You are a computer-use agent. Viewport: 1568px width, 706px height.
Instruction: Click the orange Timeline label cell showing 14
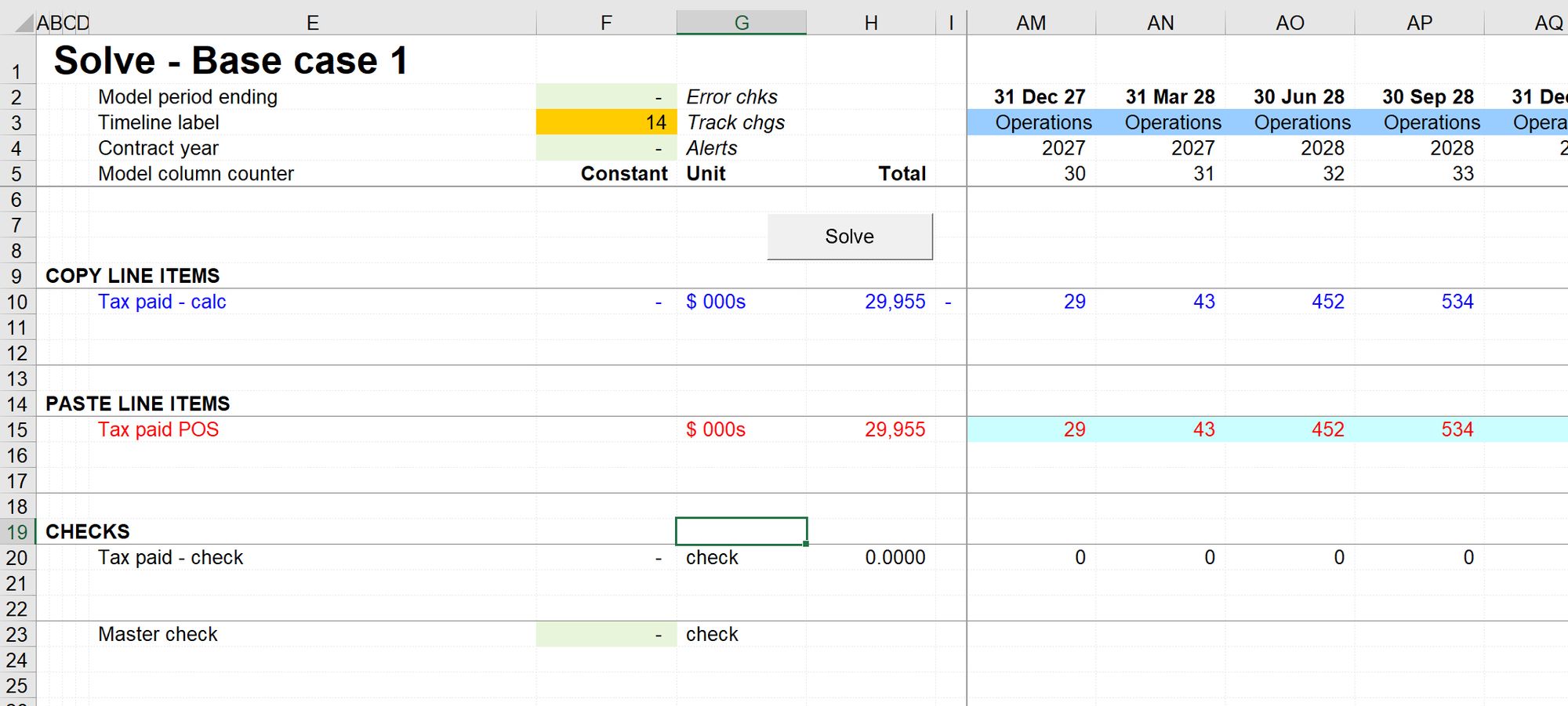pyautogui.click(x=604, y=122)
